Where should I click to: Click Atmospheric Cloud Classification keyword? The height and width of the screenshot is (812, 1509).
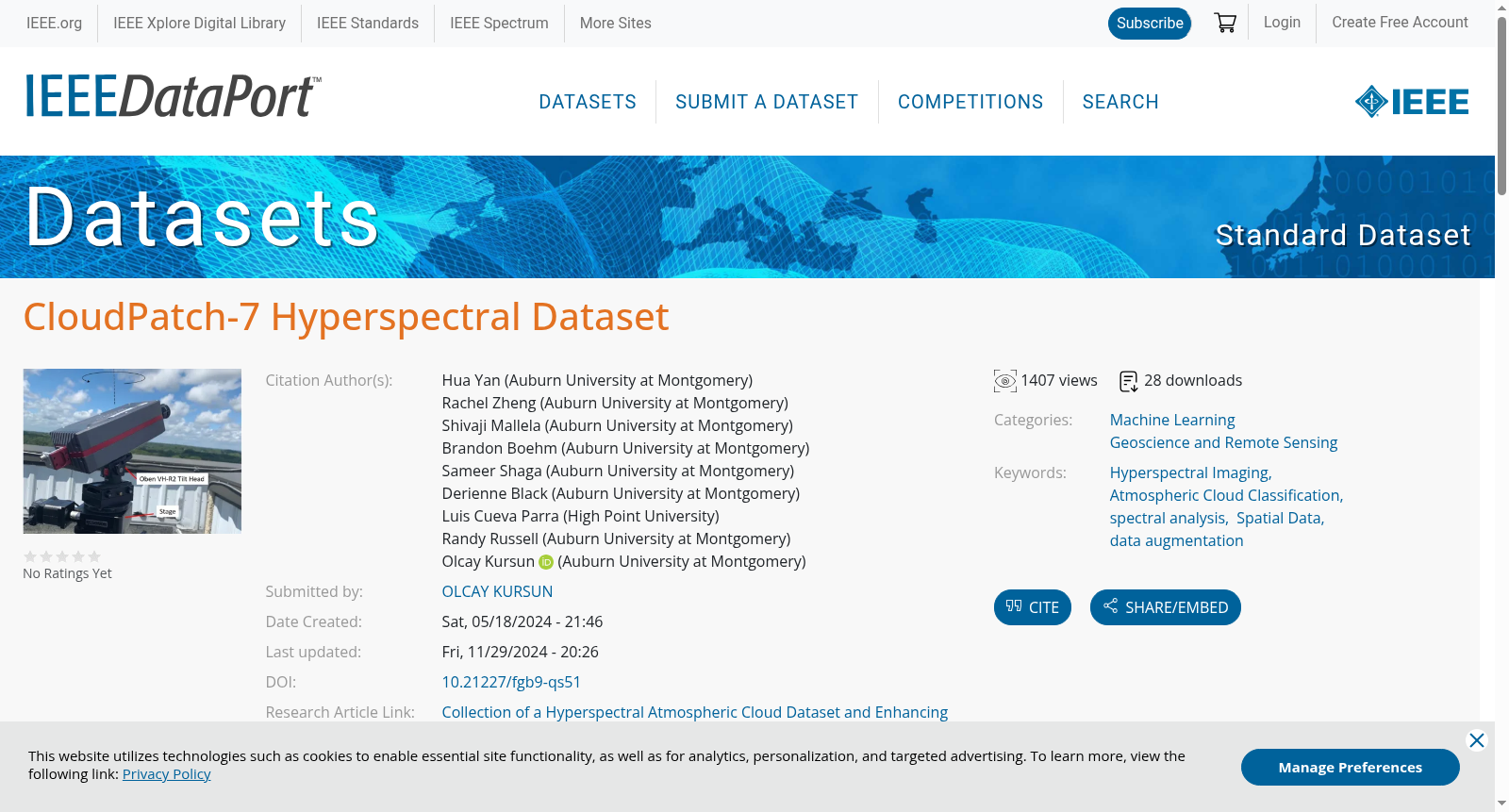click(1226, 495)
